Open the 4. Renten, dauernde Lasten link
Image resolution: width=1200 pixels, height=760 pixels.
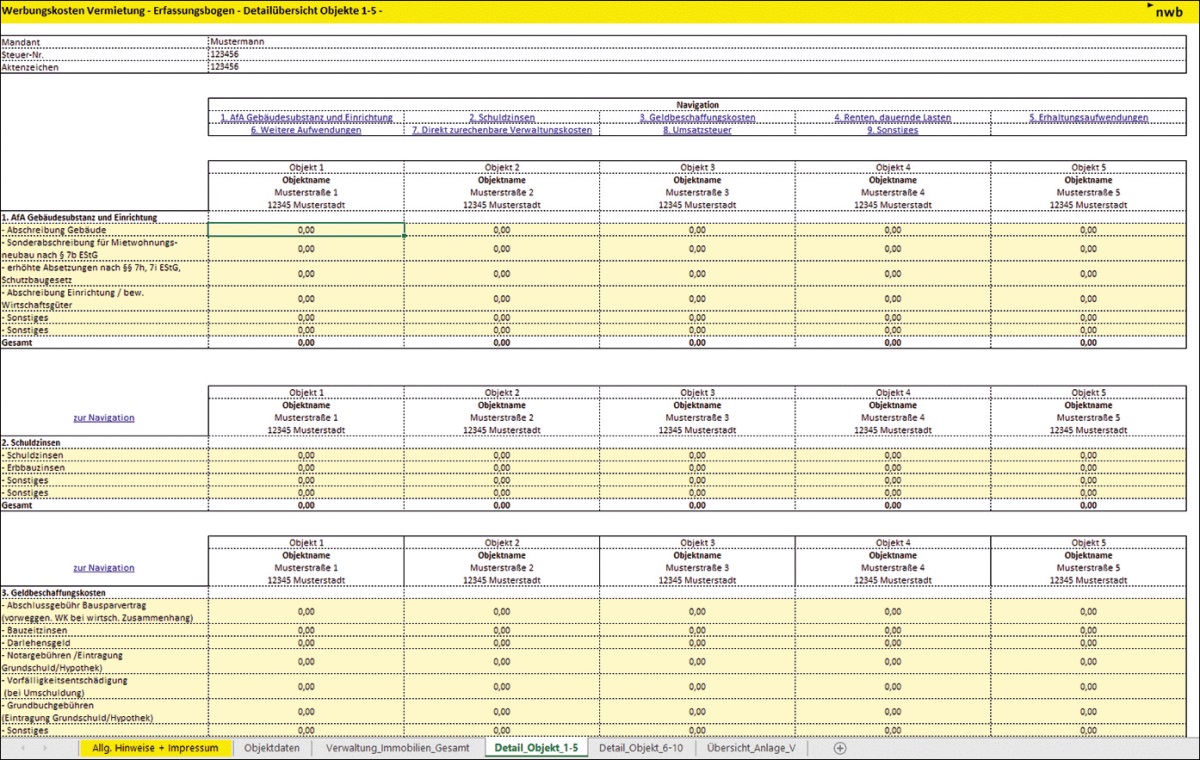(893, 117)
